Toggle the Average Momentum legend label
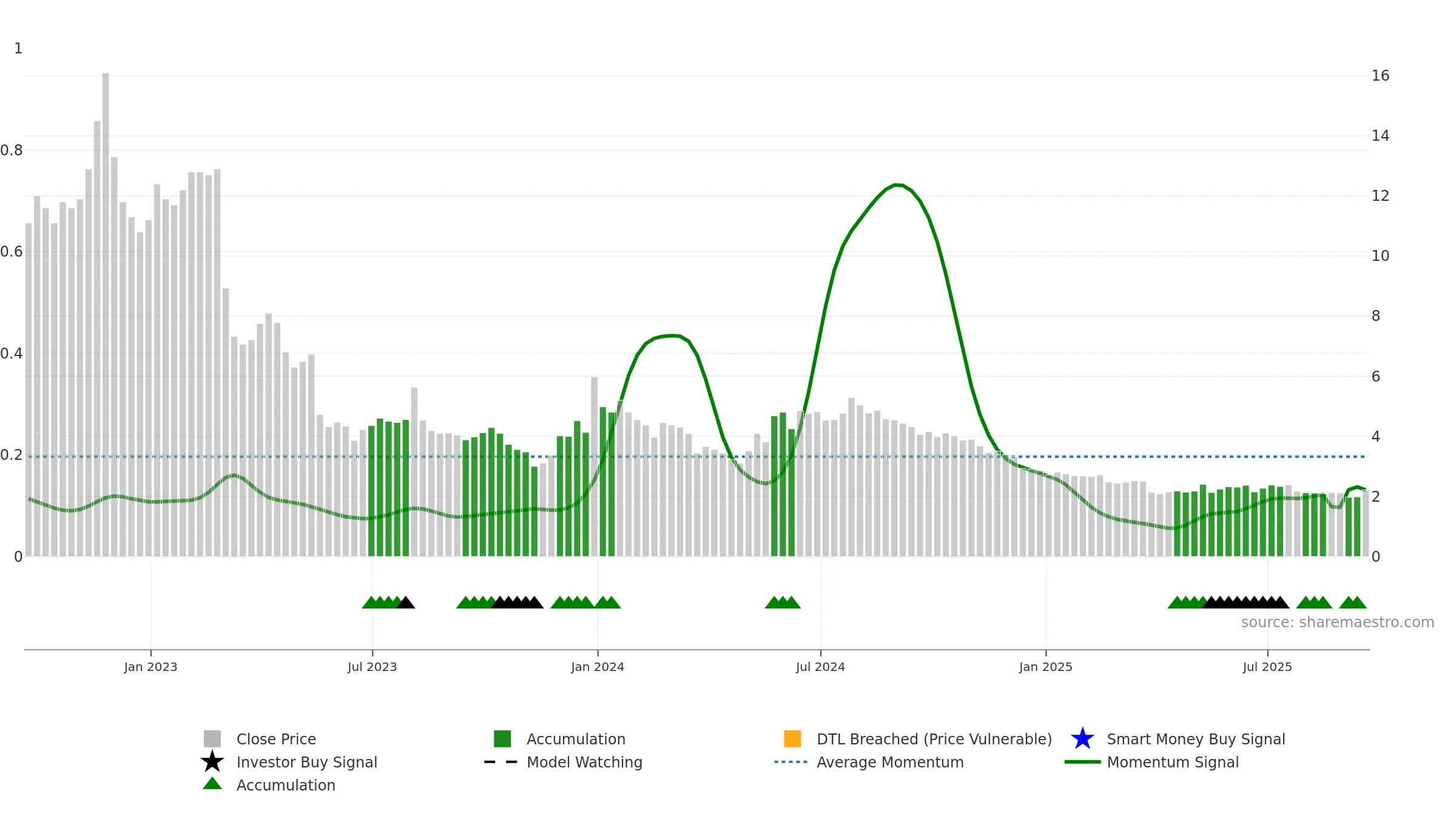 click(x=890, y=762)
